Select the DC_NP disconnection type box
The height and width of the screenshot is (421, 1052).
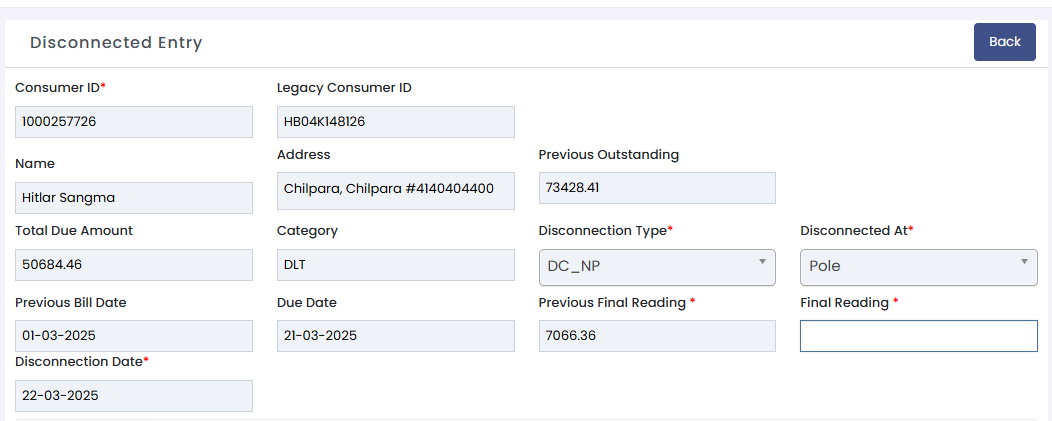click(657, 267)
